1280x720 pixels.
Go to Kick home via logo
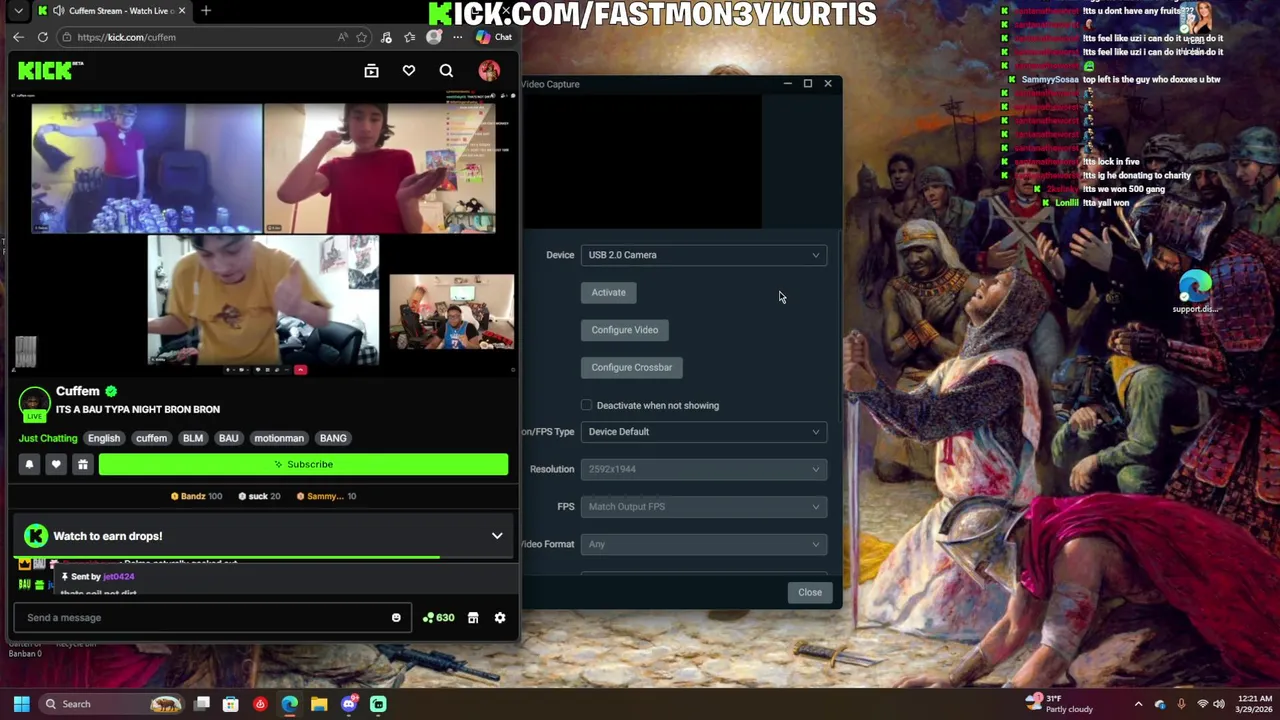pyautogui.click(x=50, y=70)
